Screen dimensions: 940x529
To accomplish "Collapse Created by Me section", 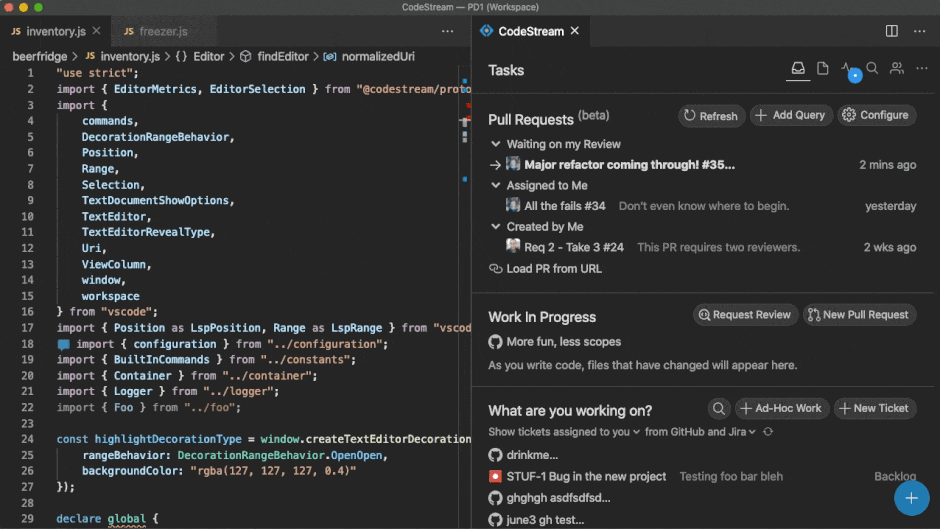I will point(495,227).
